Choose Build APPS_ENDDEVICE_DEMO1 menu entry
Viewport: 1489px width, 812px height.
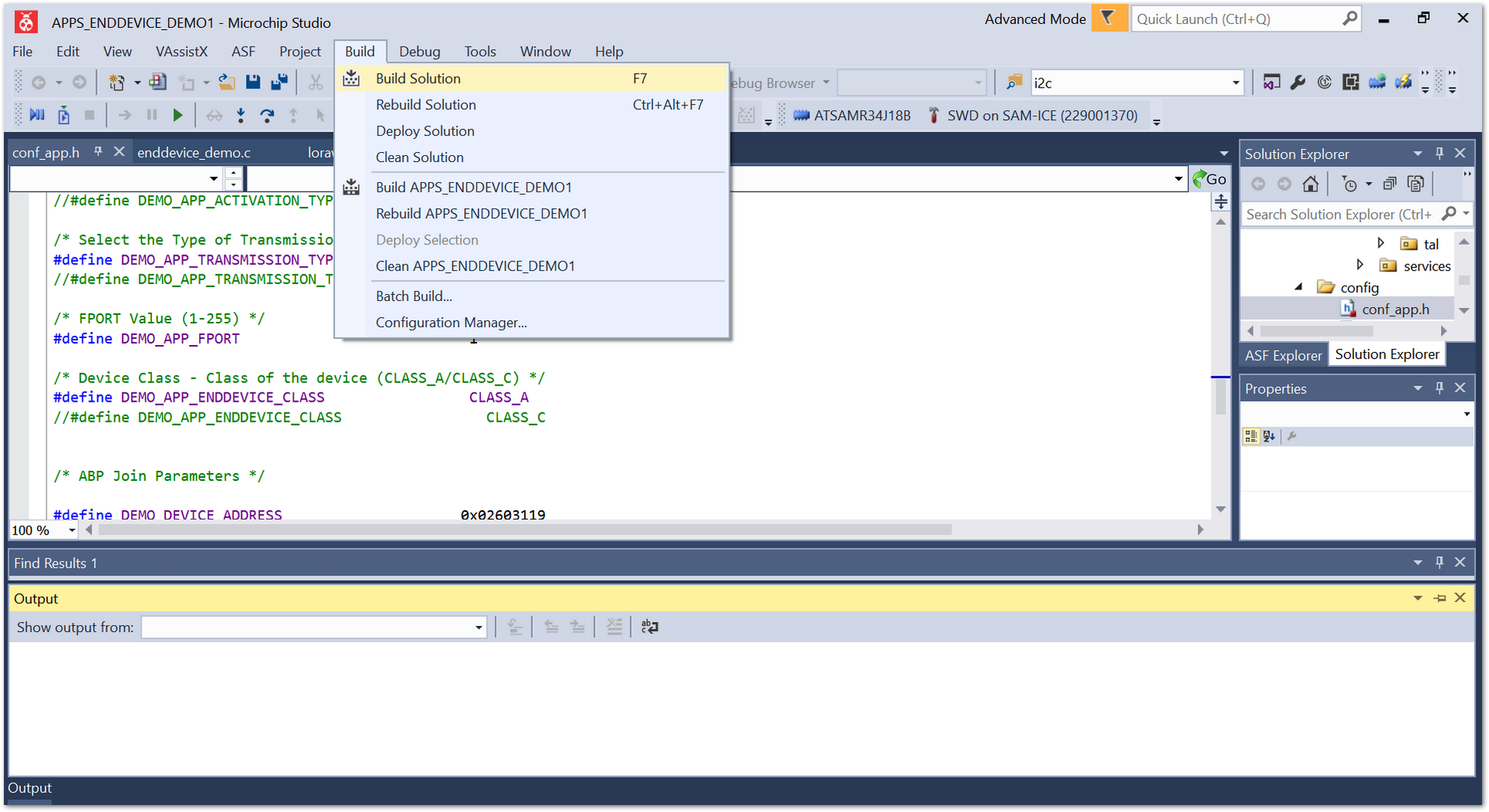click(x=533, y=187)
